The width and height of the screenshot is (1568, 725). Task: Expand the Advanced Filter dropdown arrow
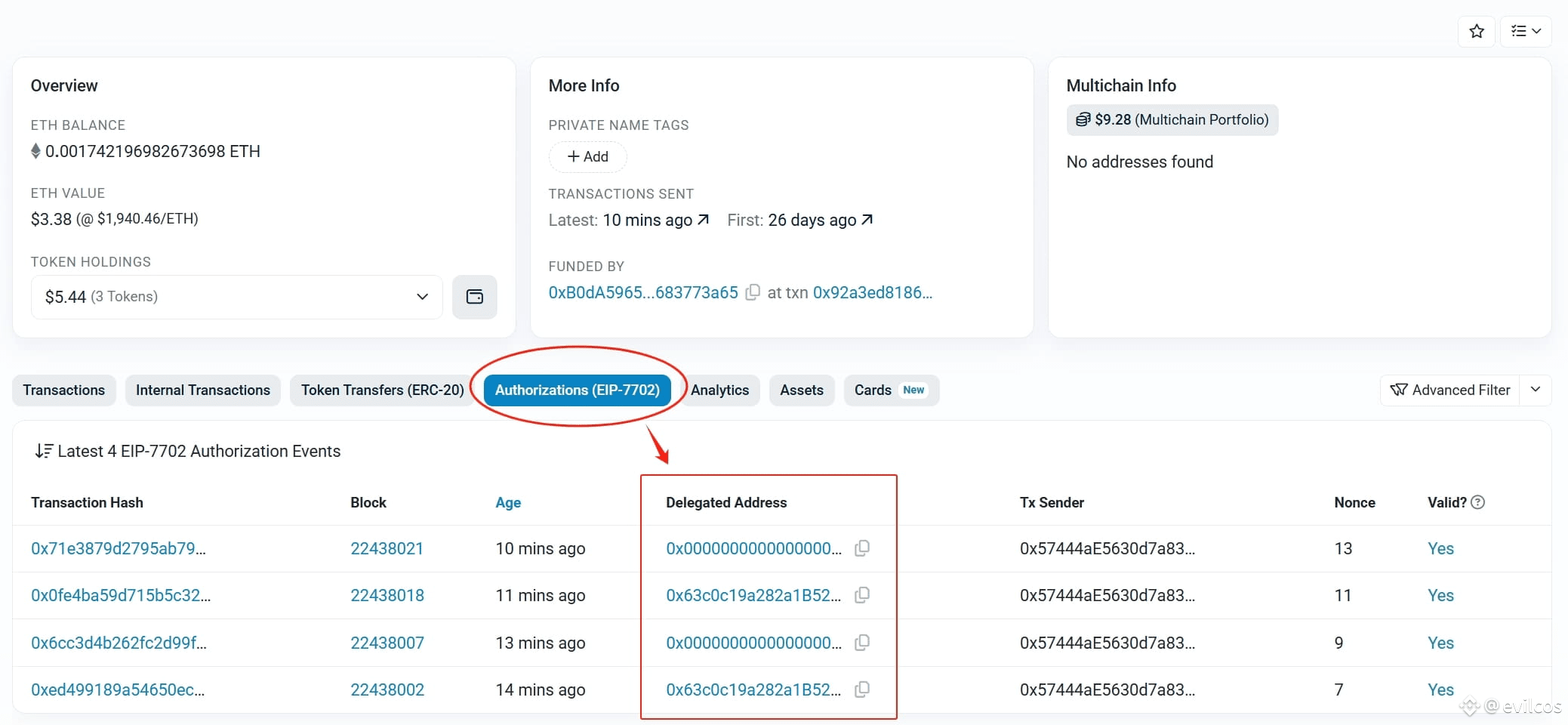[1536, 390]
